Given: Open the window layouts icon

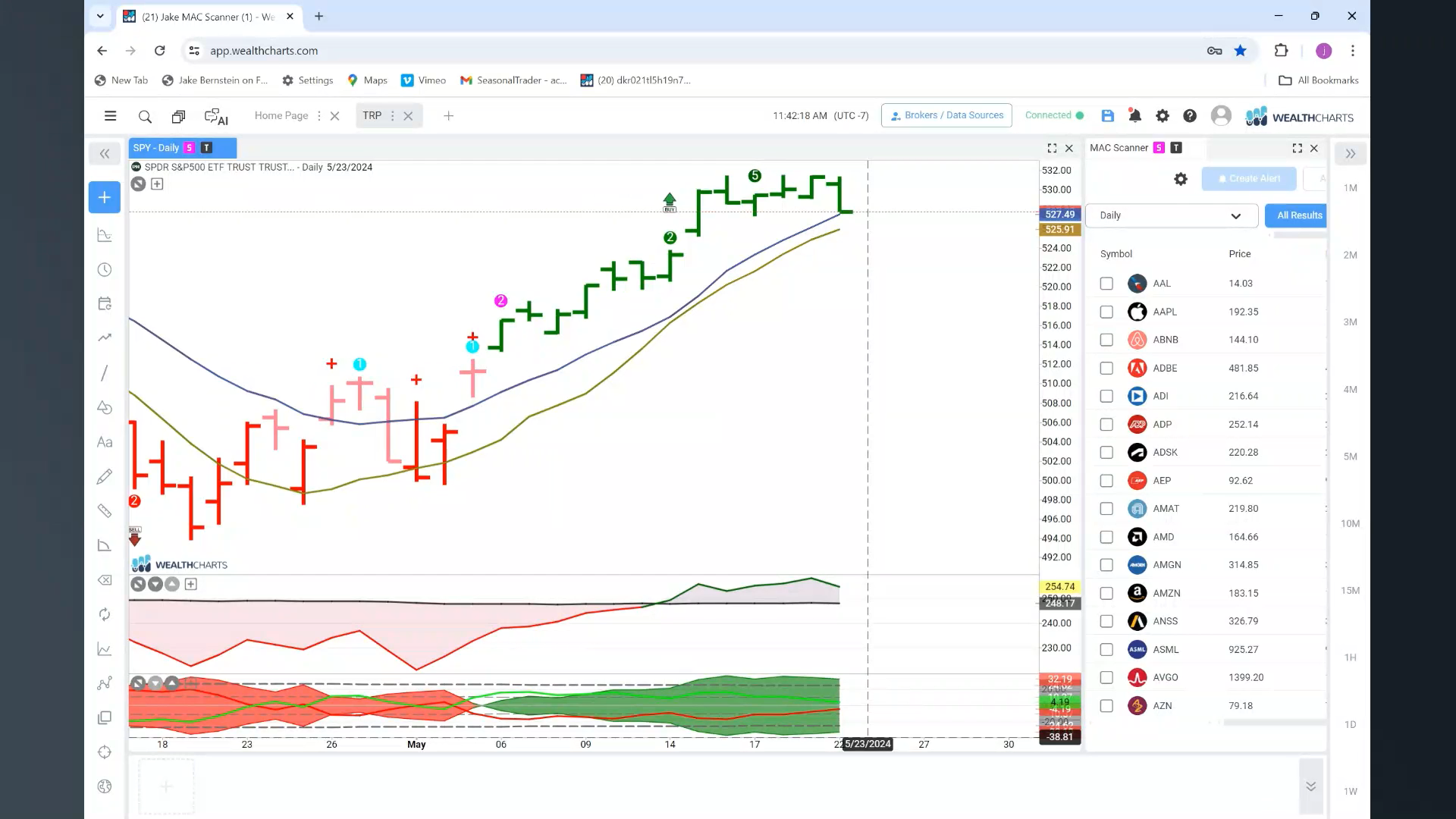Looking at the screenshot, I should 178,117.
